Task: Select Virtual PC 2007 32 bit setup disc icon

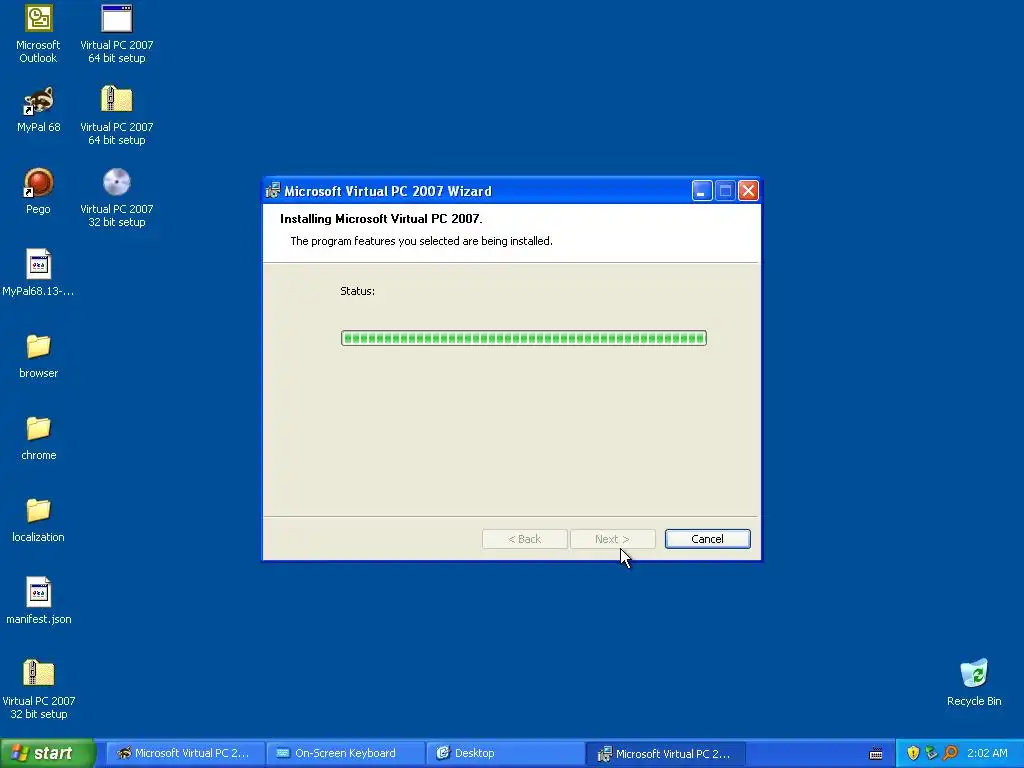Action: [116, 198]
